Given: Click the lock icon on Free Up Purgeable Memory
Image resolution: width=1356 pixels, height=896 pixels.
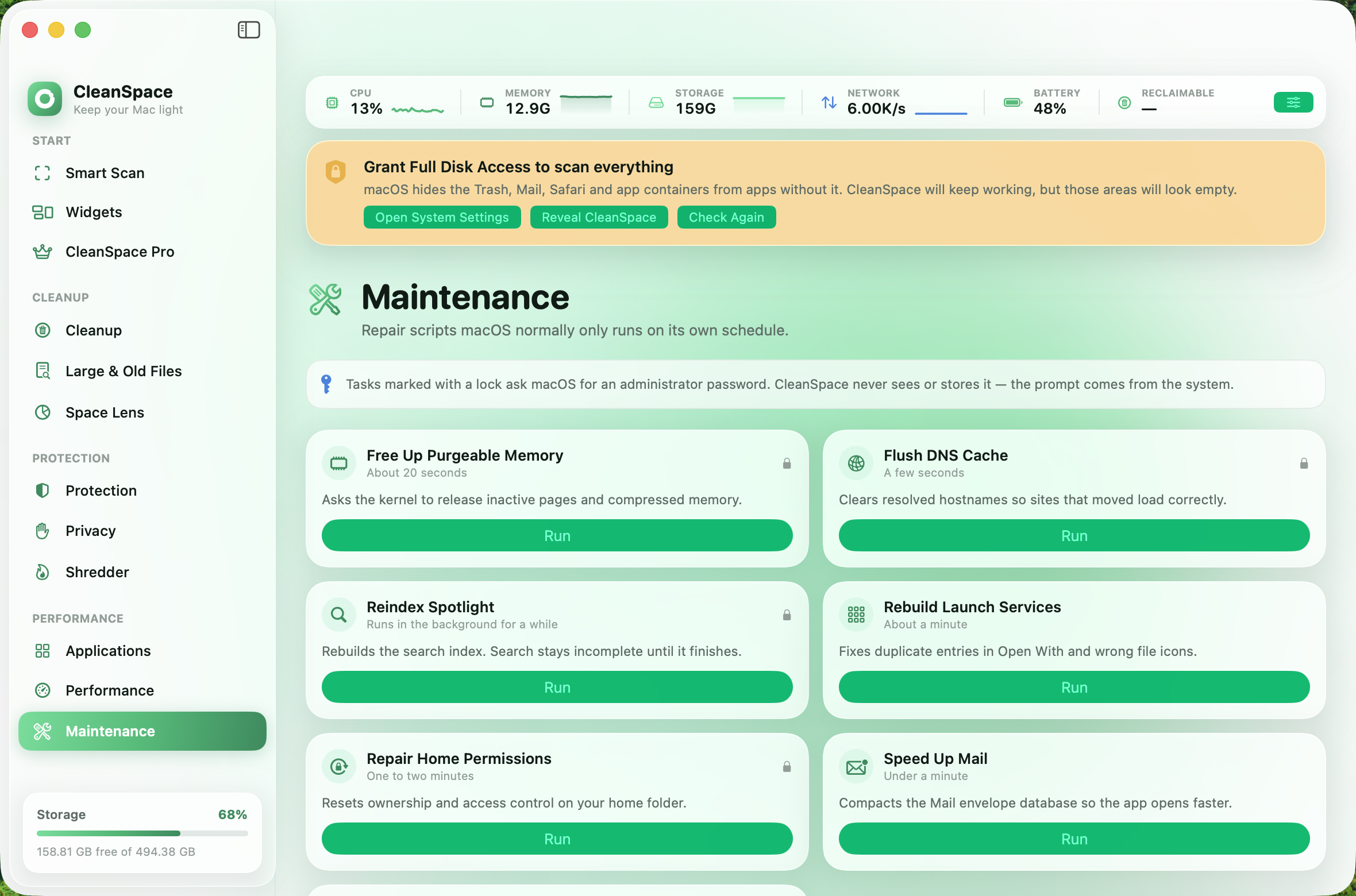Looking at the screenshot, I should [787, 464].
